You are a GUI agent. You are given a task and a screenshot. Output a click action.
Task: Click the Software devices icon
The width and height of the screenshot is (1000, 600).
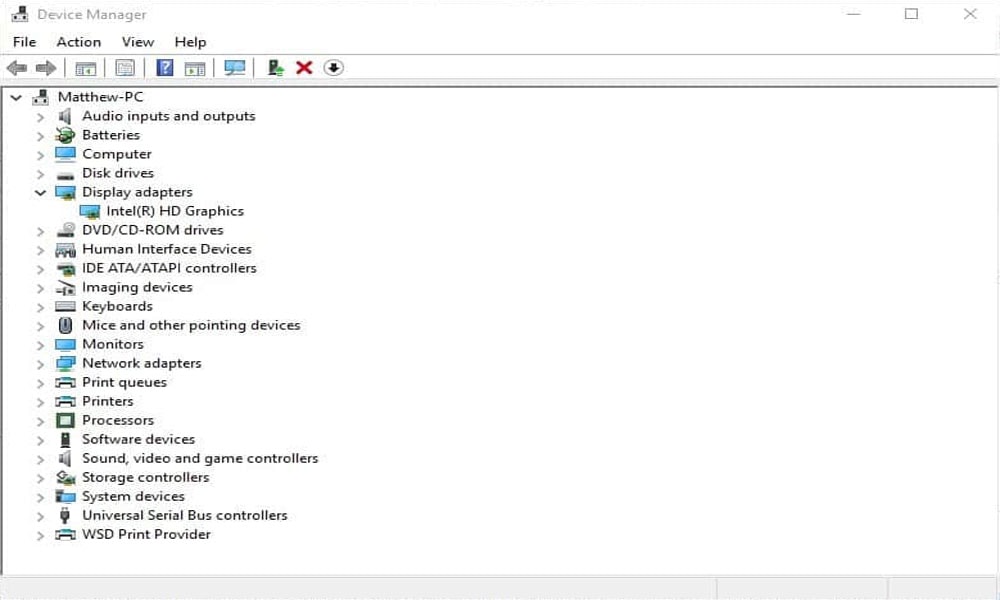pos(65,439)
